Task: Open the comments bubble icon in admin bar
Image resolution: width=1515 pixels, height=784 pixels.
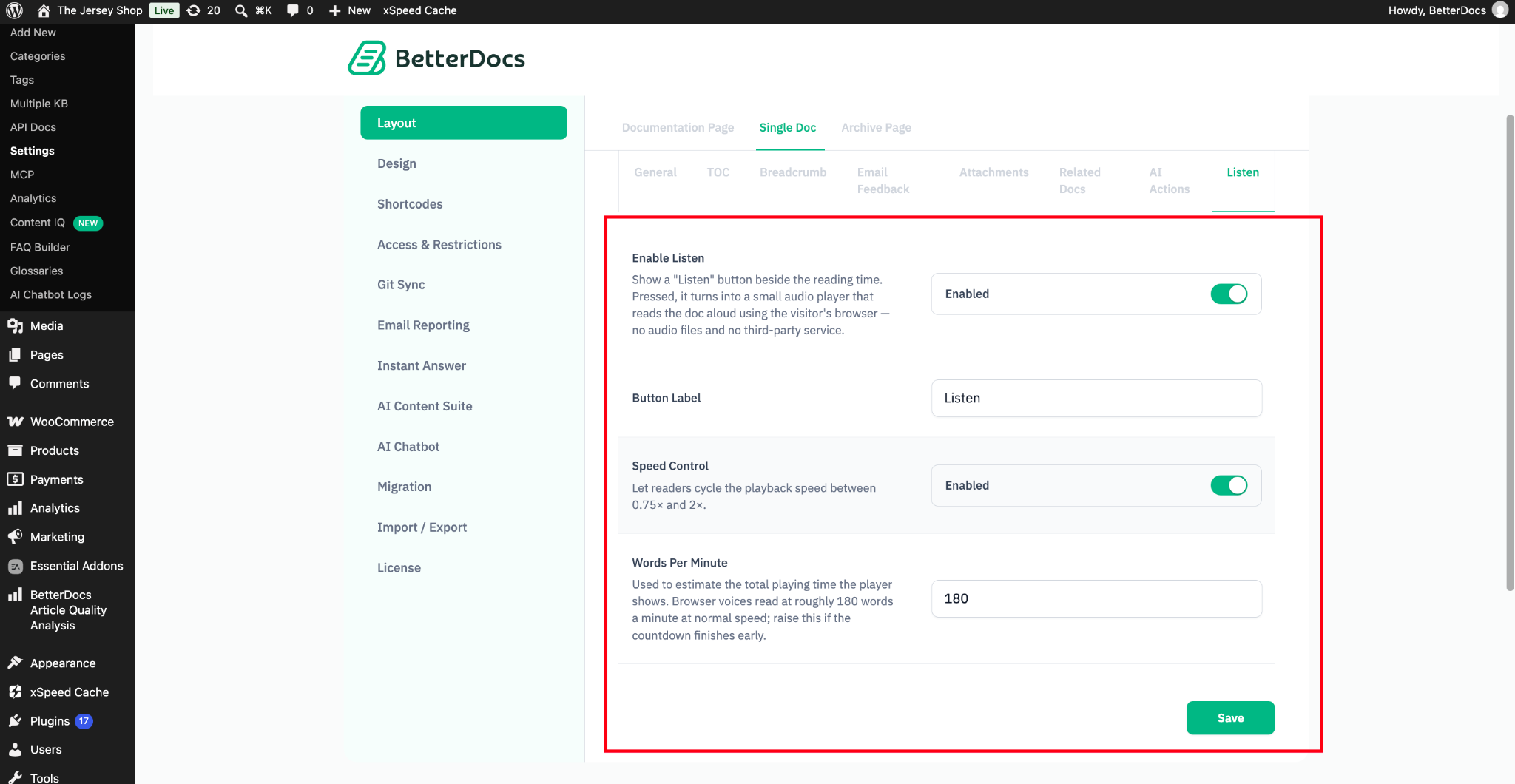Action: click(293, 10)
